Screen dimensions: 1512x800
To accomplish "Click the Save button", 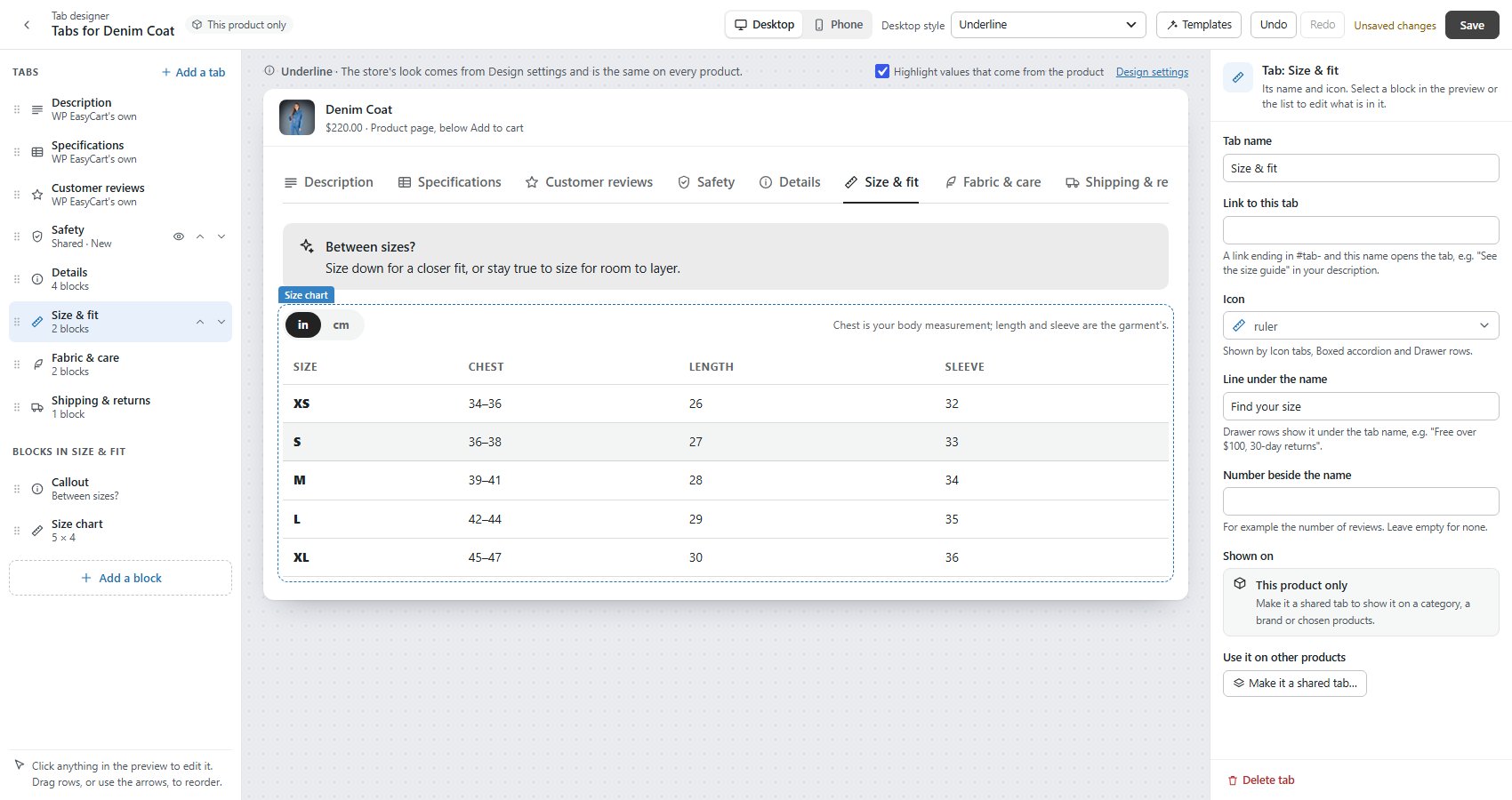I will tap(1472, 25).
